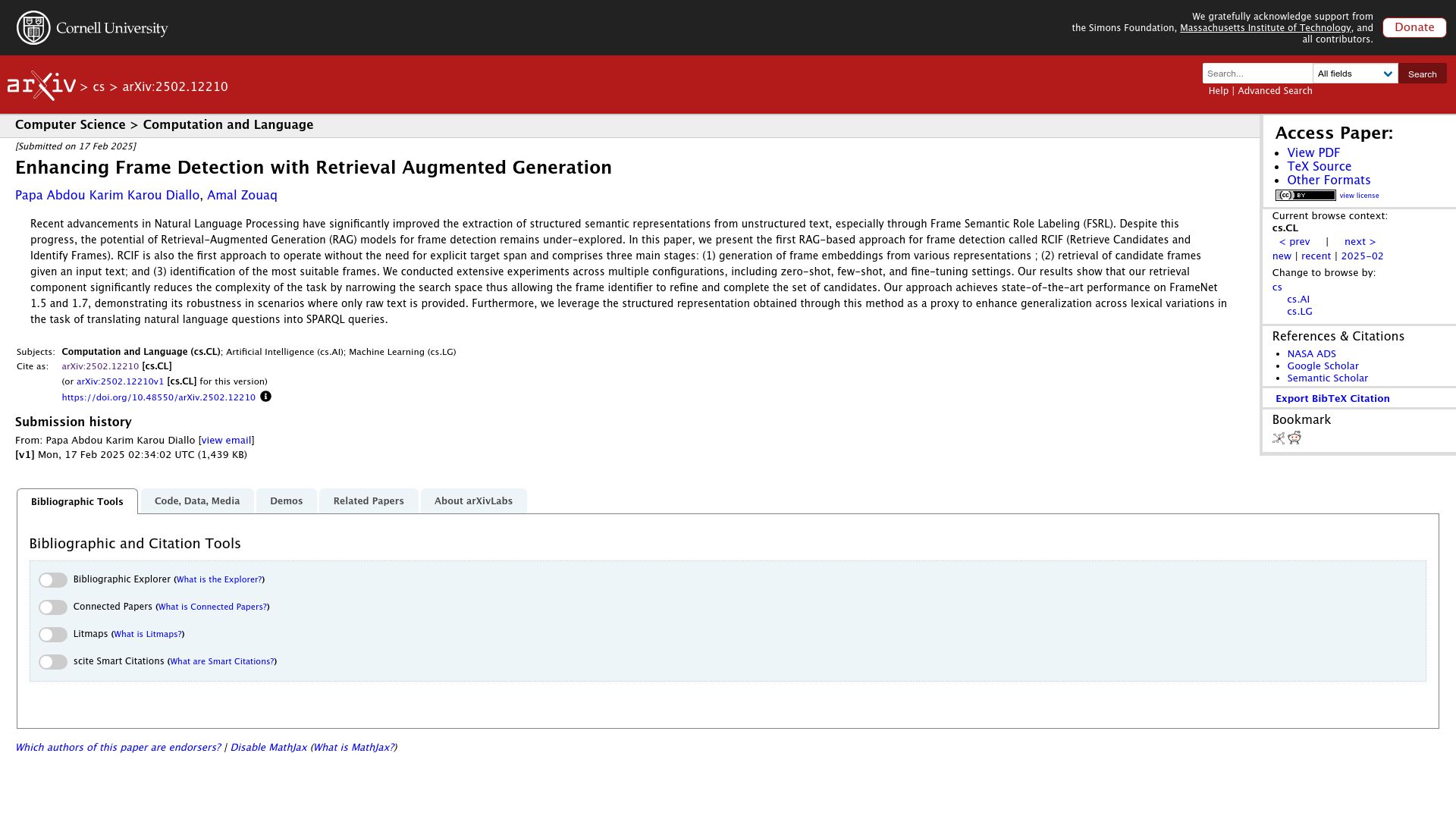This screenshot has width=1456, height=819.
Task: Open the recent listings link
Action: [x=1316, y=256]
